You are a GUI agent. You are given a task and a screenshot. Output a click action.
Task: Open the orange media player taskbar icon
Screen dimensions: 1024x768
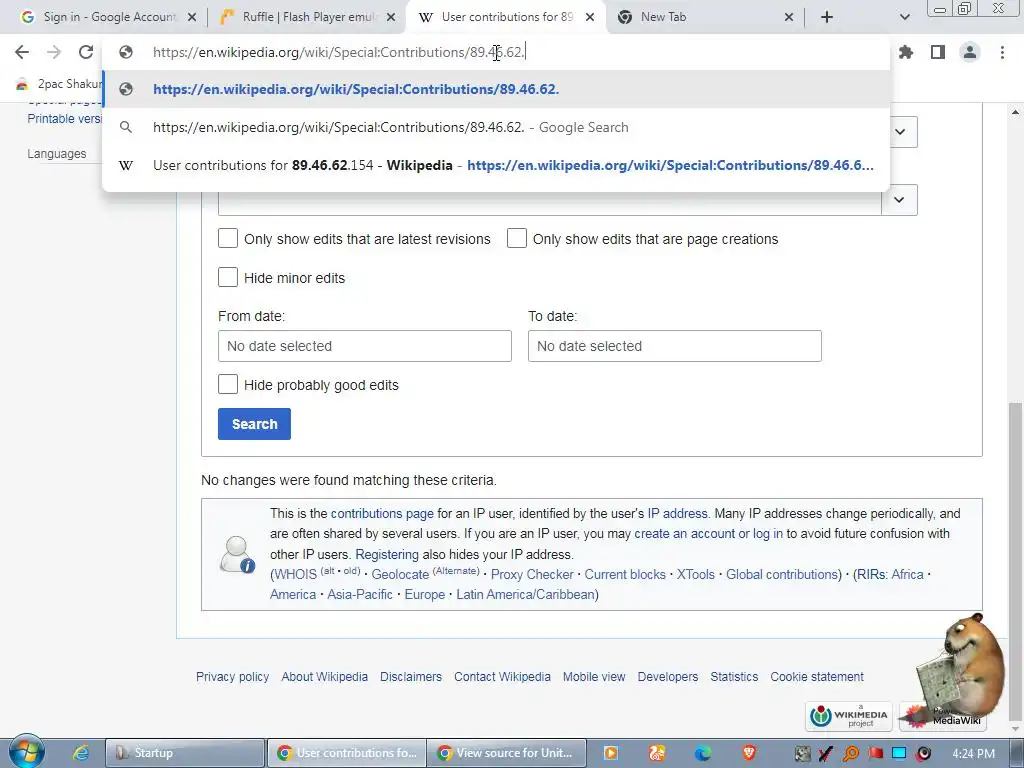(x=611, y=753)
